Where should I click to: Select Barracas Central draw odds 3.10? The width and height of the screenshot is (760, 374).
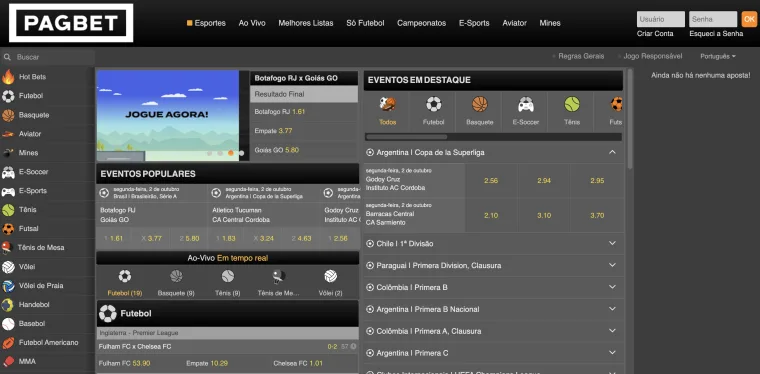(544, 216)
